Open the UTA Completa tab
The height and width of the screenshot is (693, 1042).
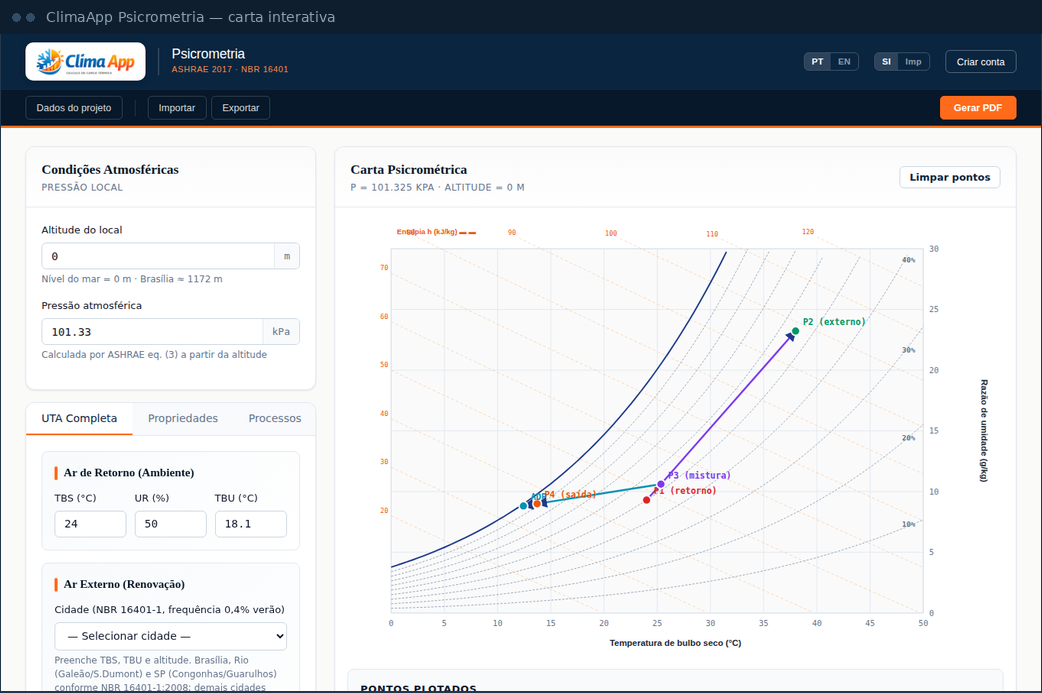pos(79,418)
